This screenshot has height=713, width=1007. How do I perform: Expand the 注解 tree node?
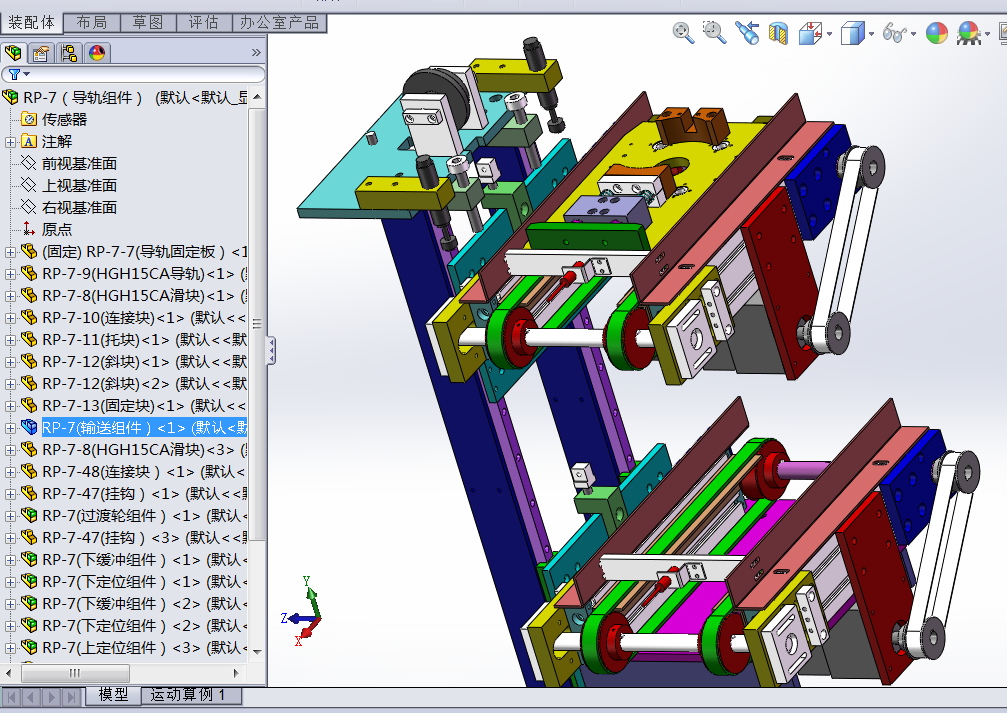click(x=10, y=142)
